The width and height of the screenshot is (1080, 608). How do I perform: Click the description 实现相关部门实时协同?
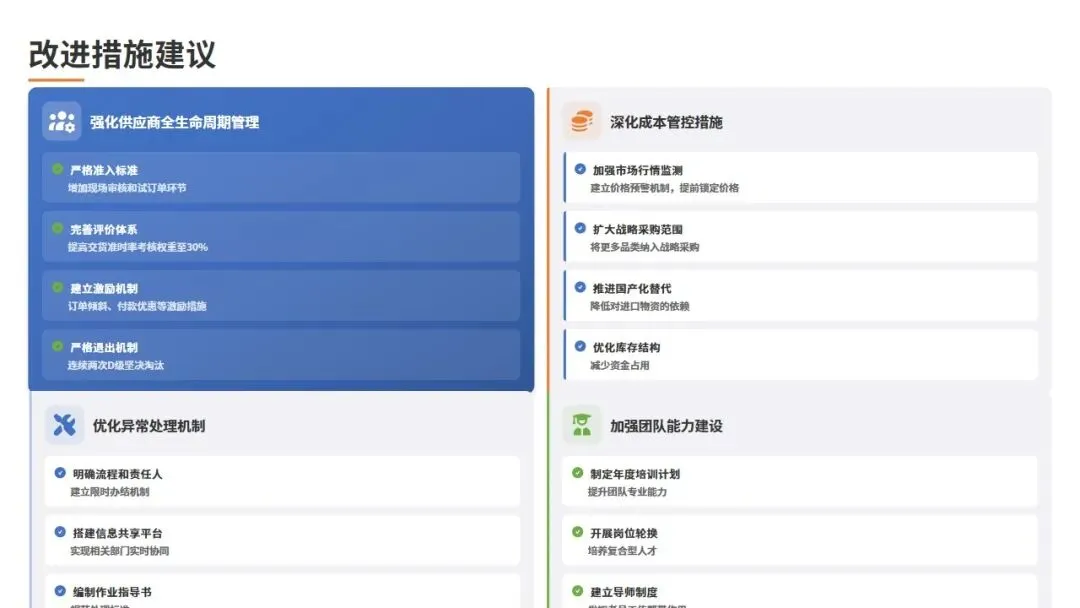[x=120, y=552]
